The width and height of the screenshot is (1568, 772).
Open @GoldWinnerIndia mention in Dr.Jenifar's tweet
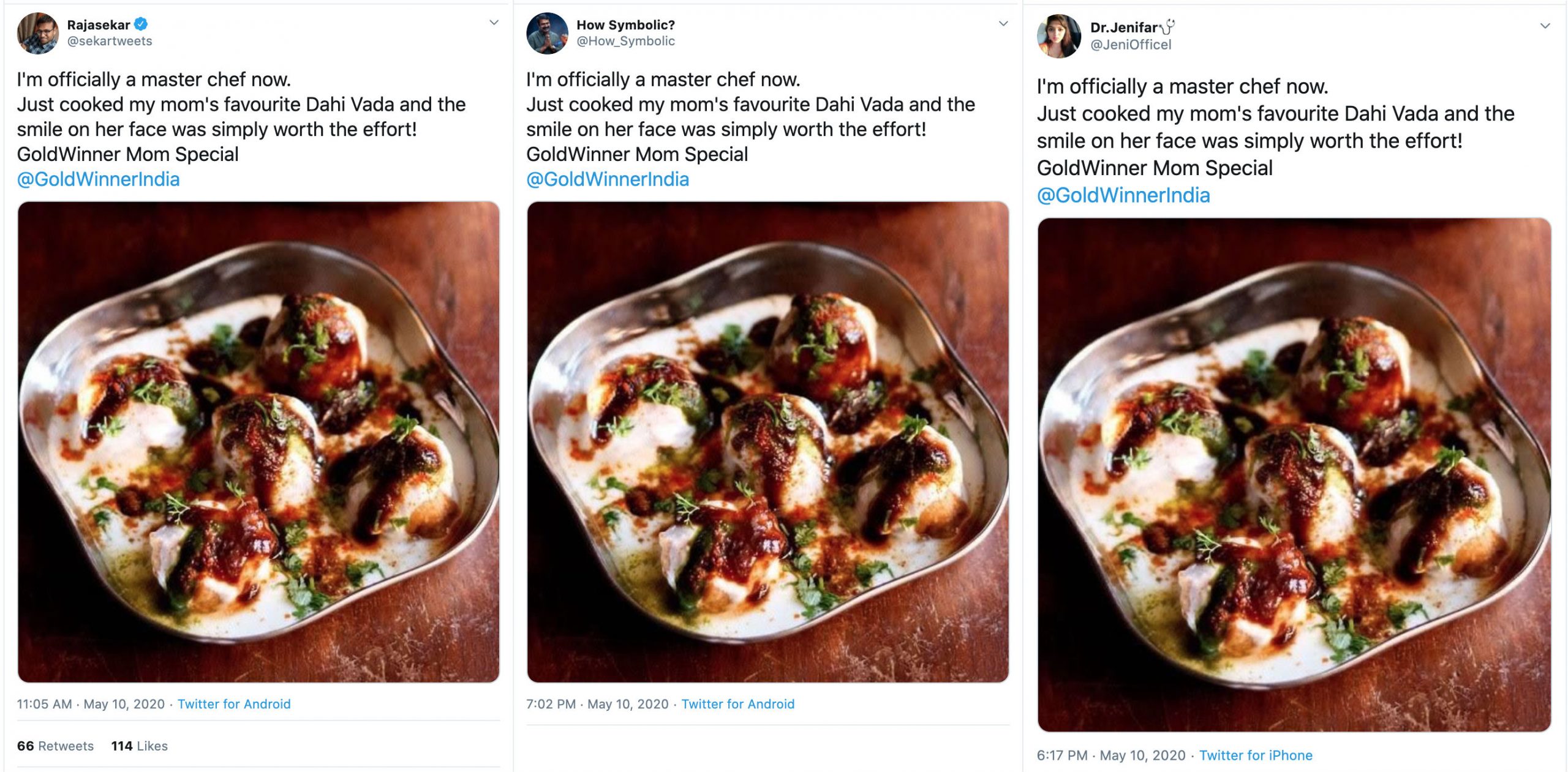(x=1123, y=195)
